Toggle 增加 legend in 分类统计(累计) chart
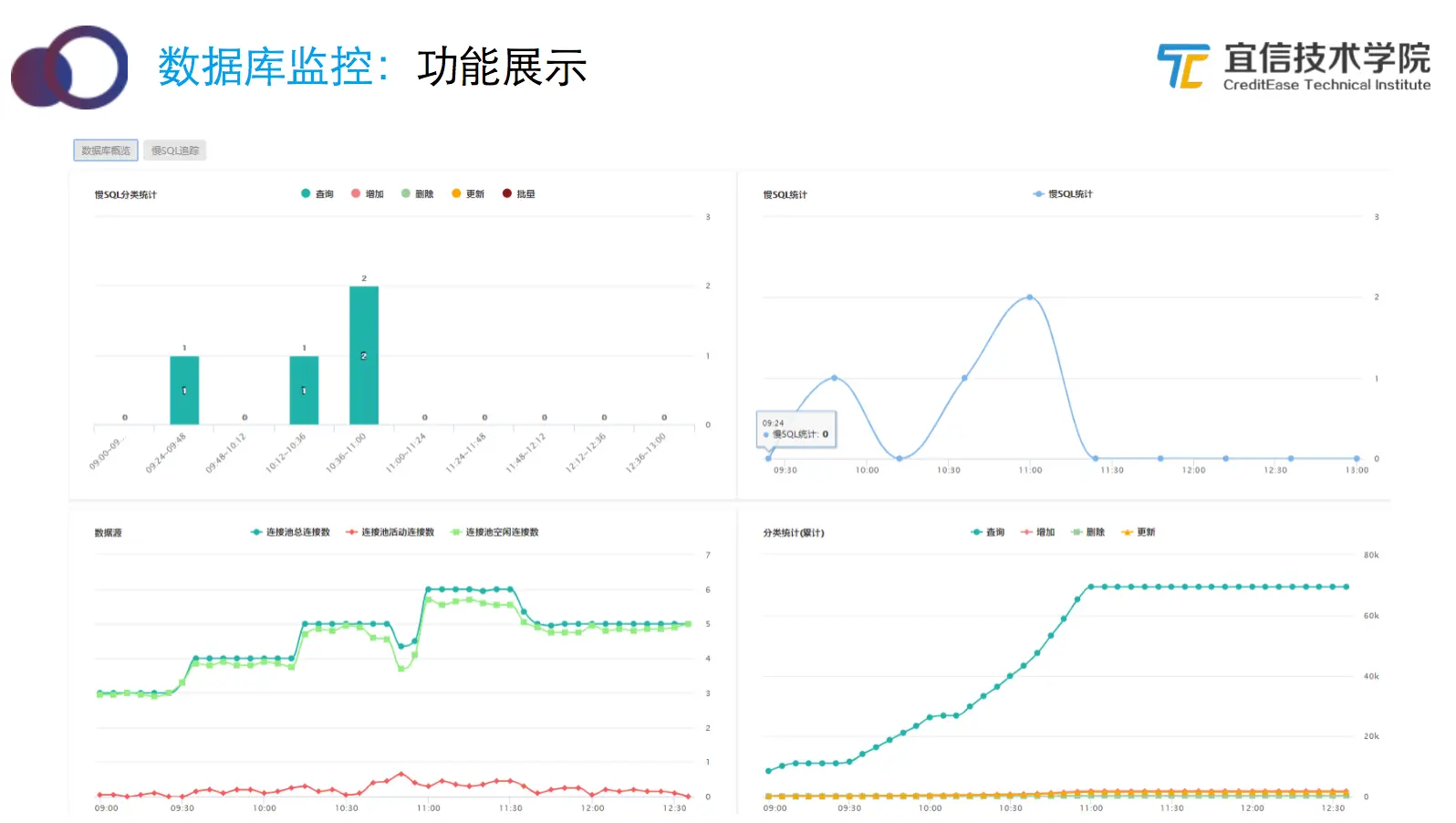This screenshot has height=823, width=1456. click(x=1038, y=532)
